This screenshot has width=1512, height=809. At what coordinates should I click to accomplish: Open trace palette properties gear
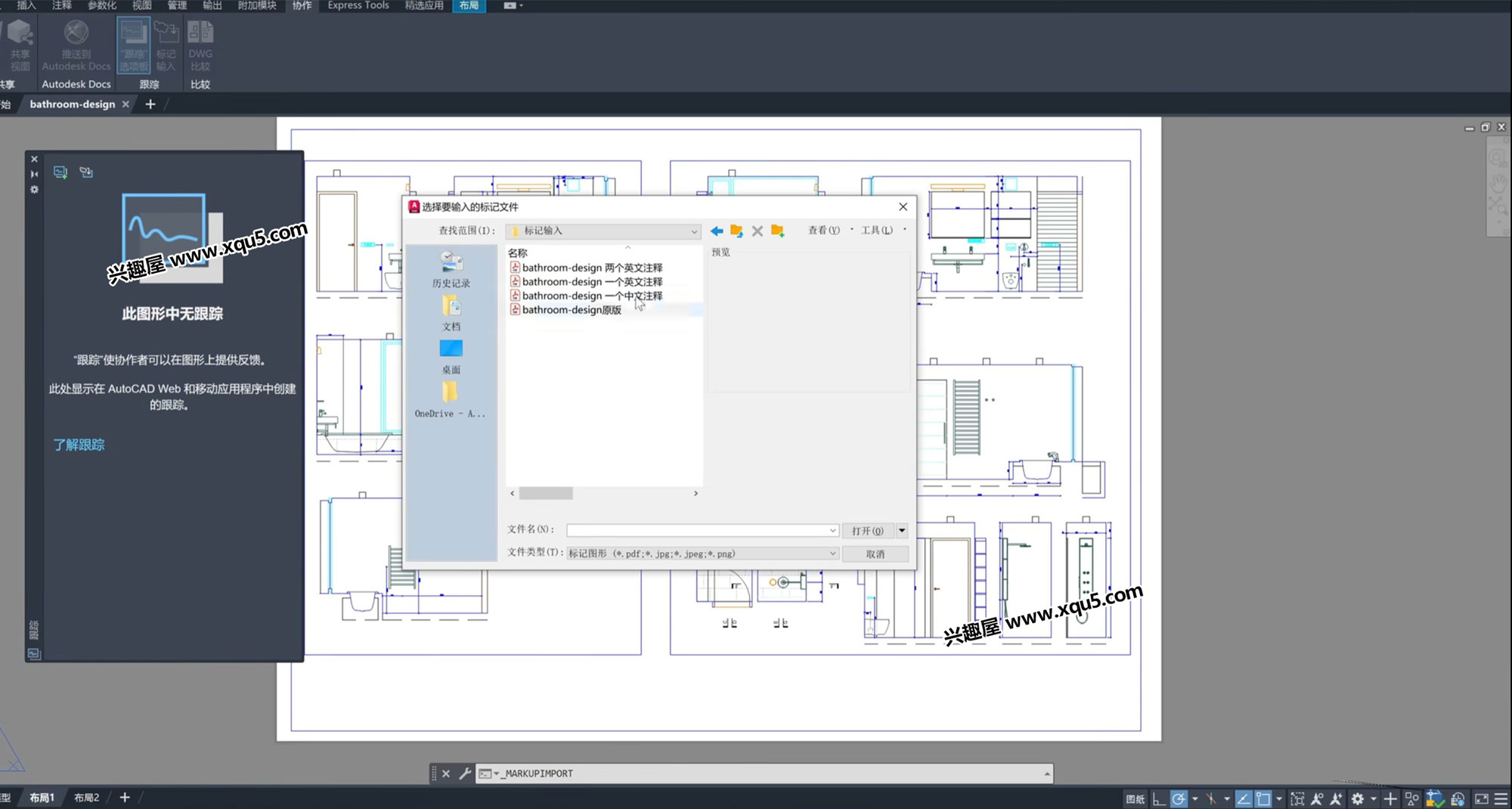coord(34,190)
